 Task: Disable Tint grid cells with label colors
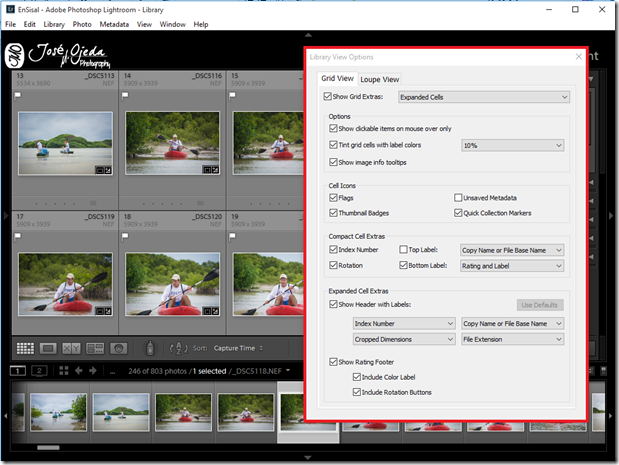click(x=333, y=145)
